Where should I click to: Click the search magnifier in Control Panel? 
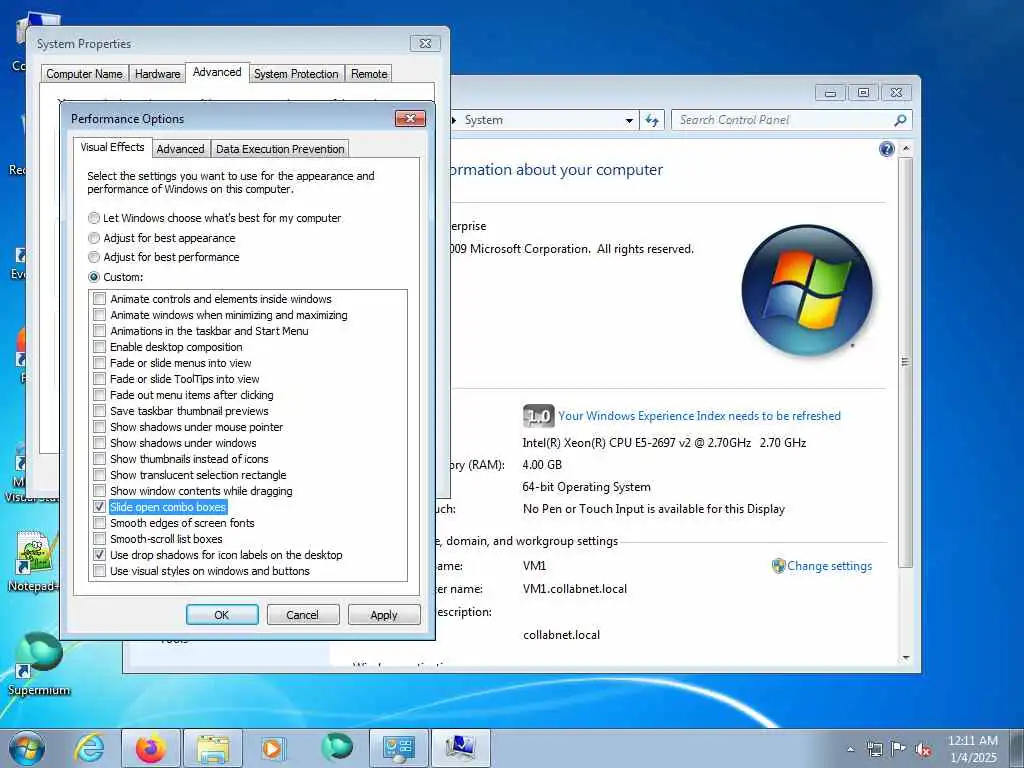[900, 120]
